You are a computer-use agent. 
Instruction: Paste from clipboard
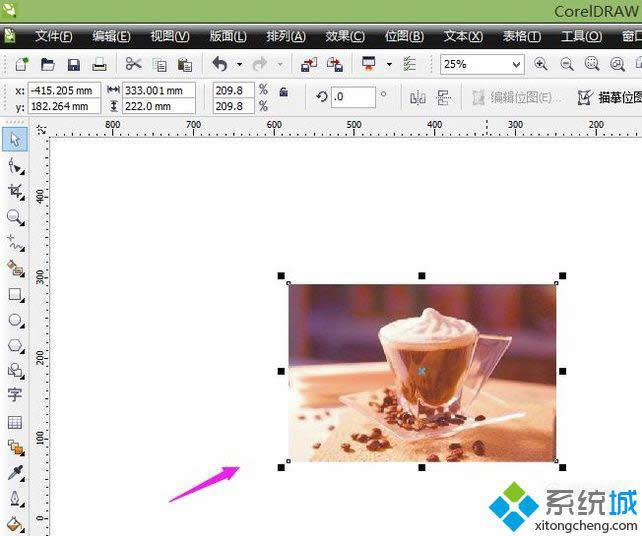tap(185, 65)
